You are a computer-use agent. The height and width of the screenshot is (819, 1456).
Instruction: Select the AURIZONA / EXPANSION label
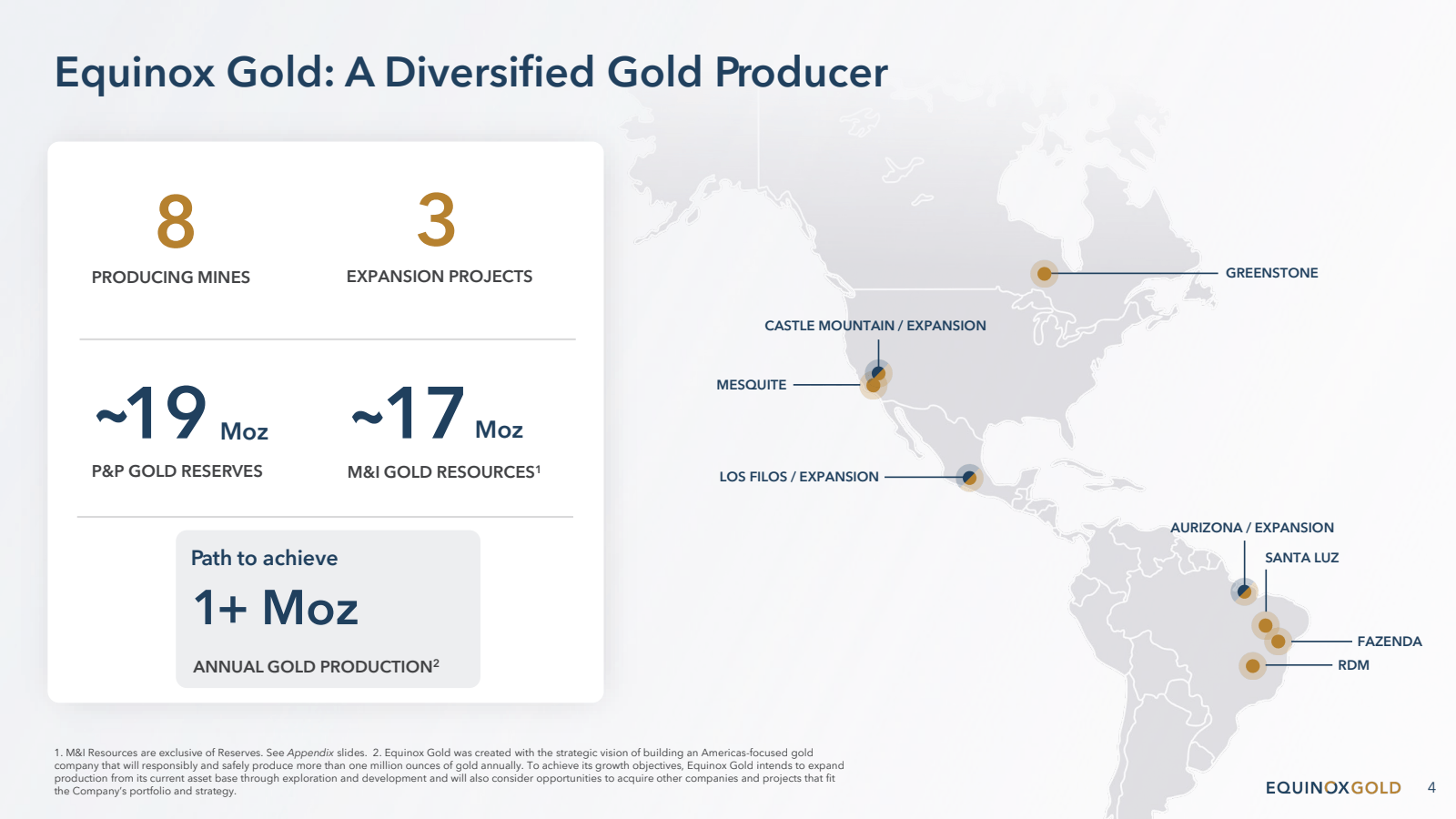pyautogui.click(x=1252, y=528)
